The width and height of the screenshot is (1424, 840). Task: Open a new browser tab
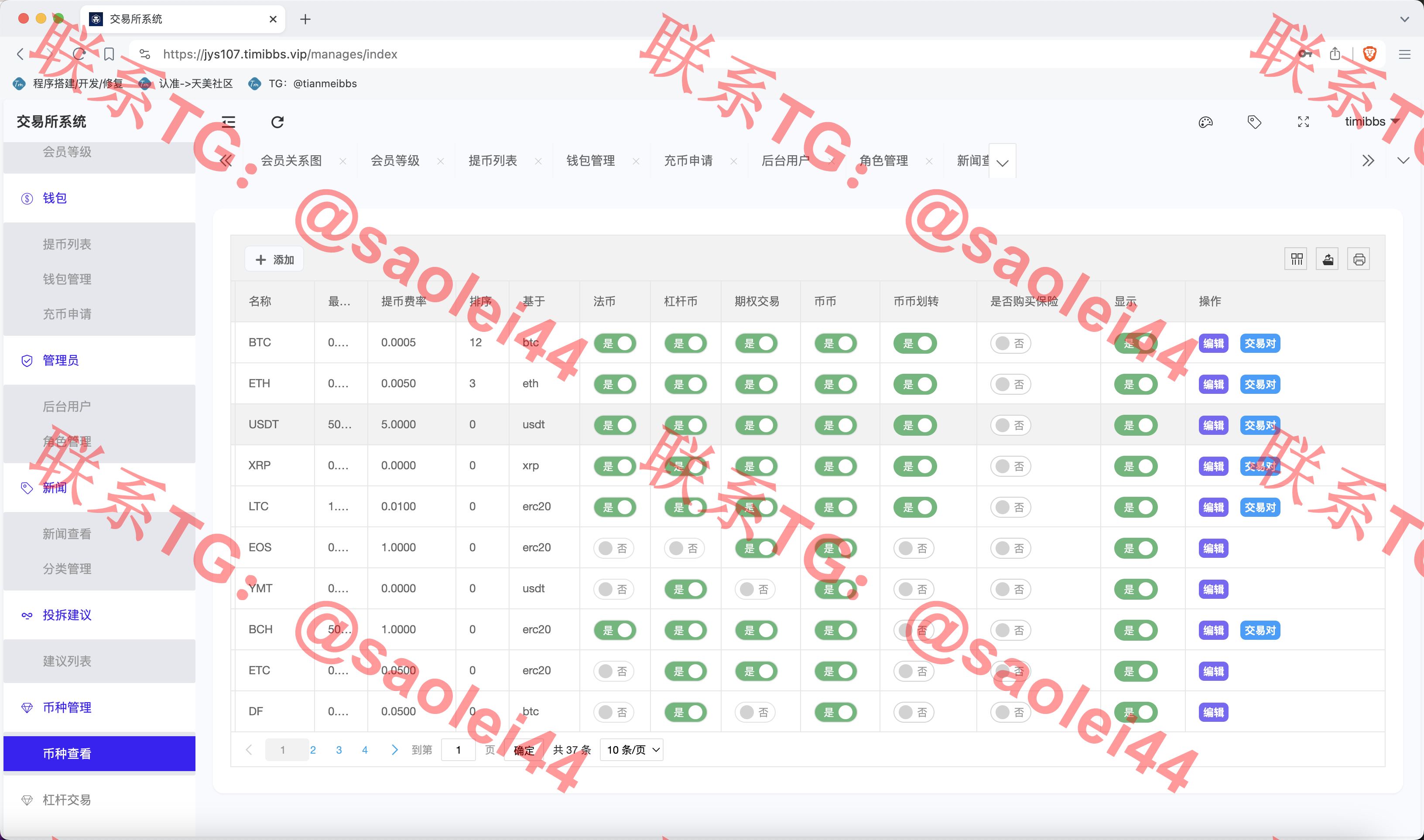tap(305, 19)
